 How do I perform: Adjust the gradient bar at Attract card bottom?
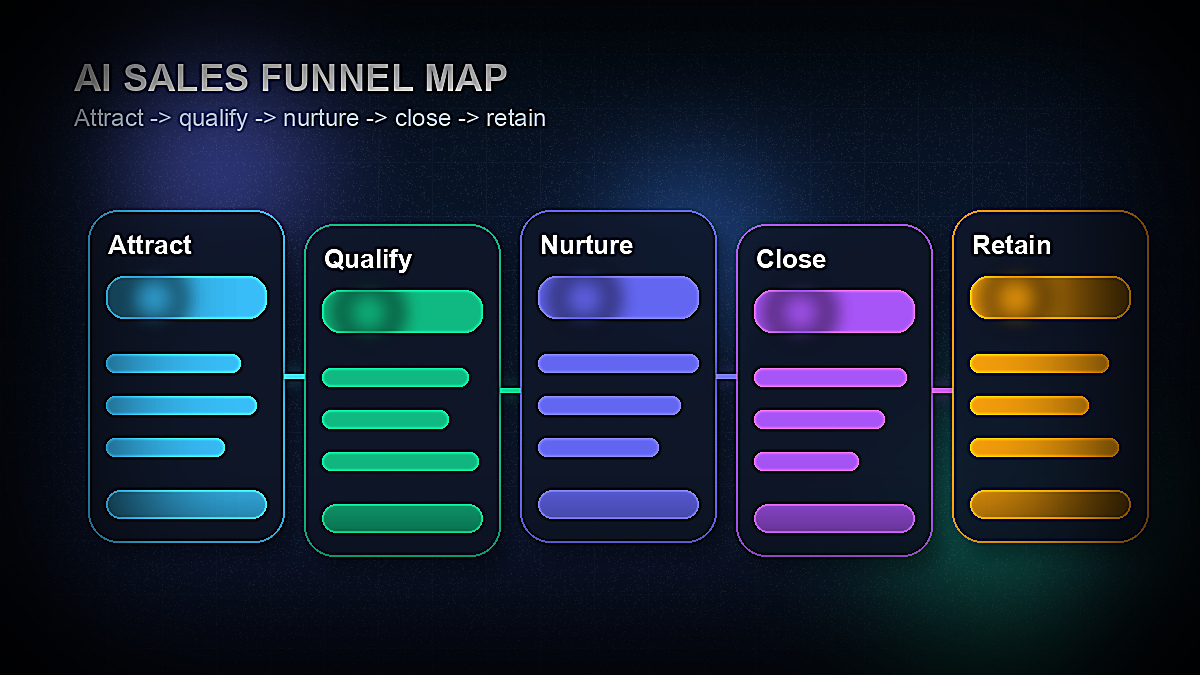pyautogui.click(x=187, y=505)
